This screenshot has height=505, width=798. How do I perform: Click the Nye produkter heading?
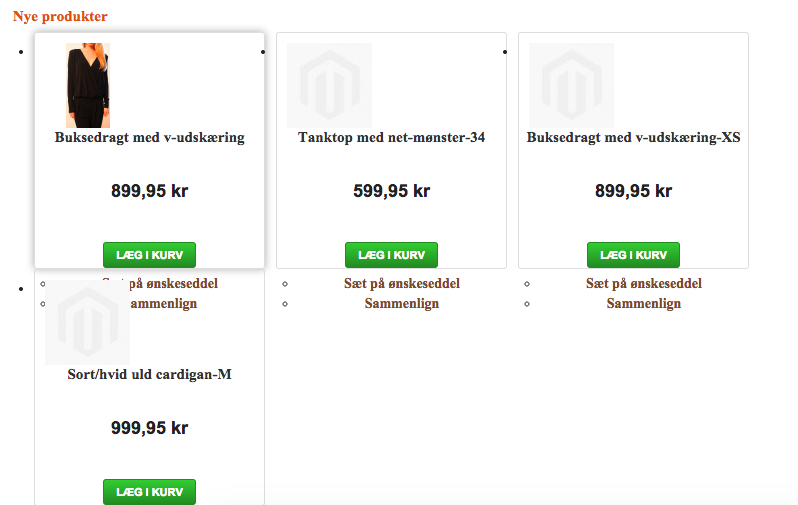click(x=60, y=16)
